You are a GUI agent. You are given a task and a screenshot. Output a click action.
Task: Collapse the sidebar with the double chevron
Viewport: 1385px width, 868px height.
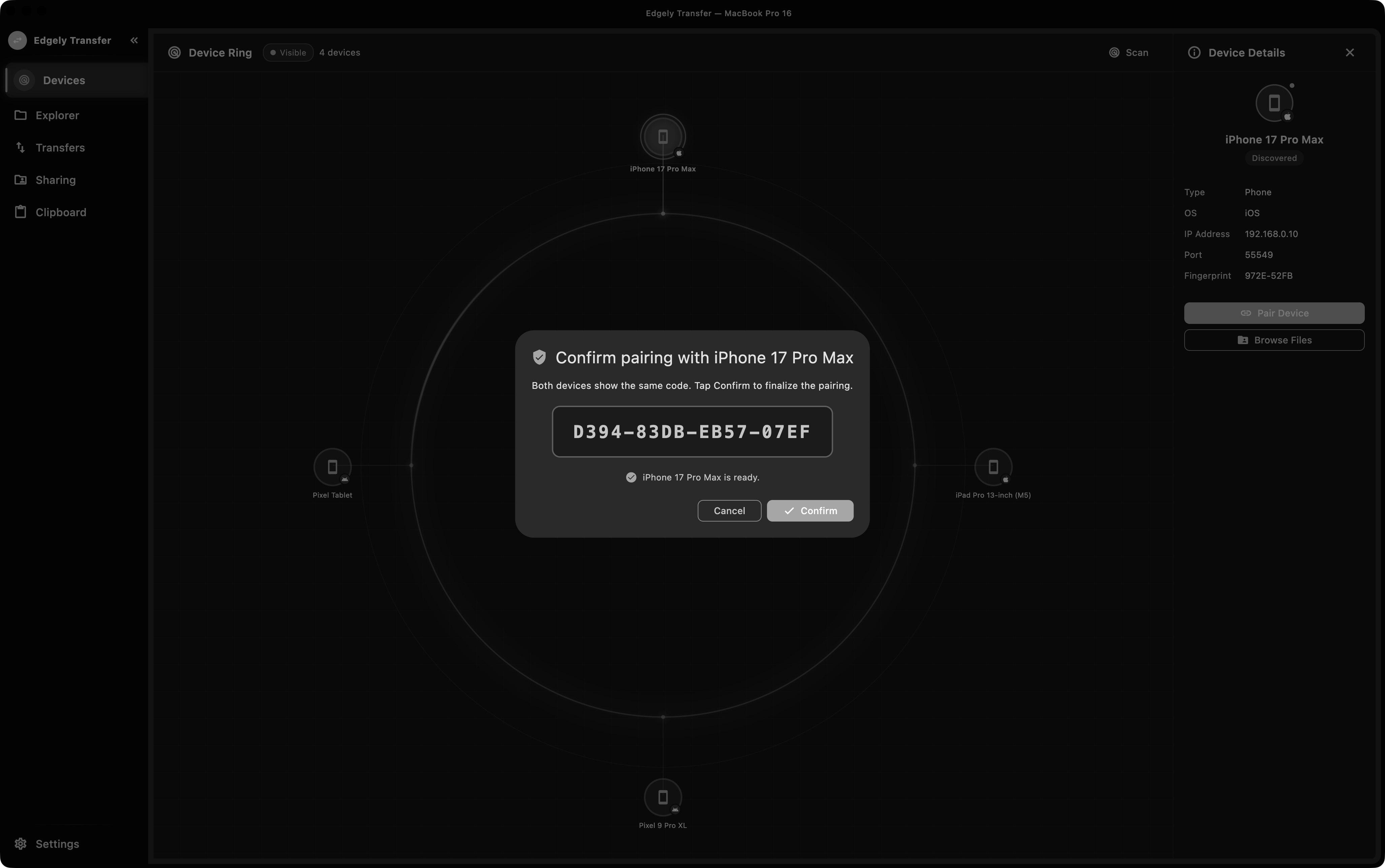tap(134, 40)
